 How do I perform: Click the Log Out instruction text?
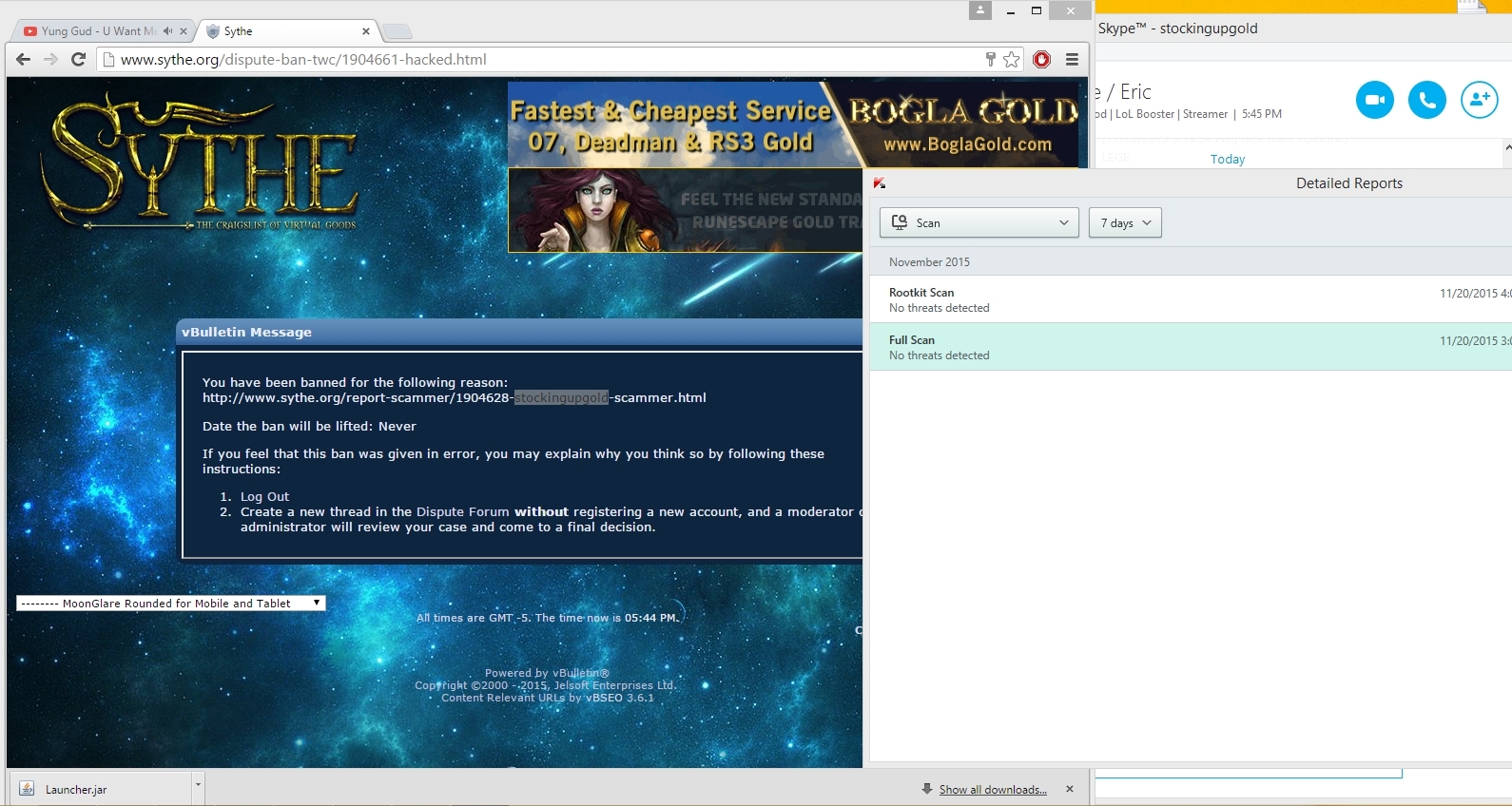(264, 496)
